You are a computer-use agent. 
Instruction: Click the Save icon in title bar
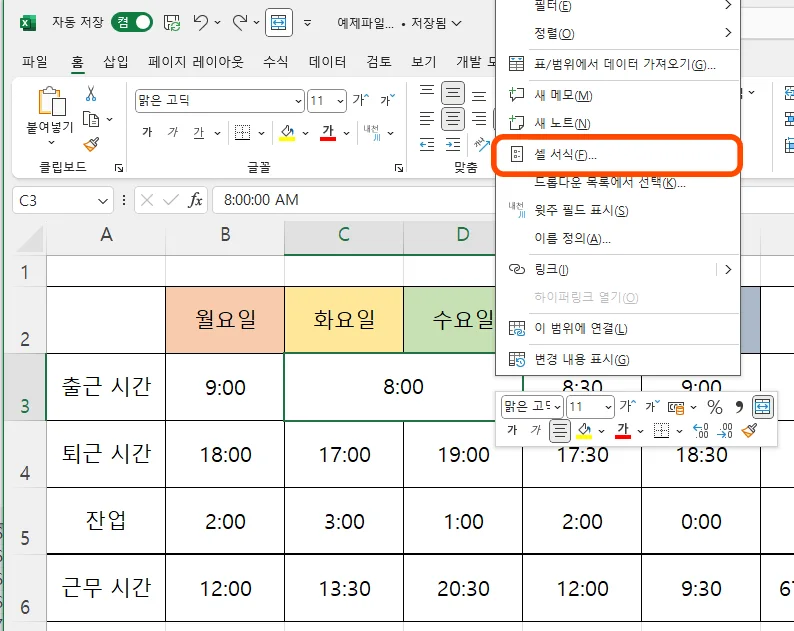pyautogui.click(x=172, y=23)
